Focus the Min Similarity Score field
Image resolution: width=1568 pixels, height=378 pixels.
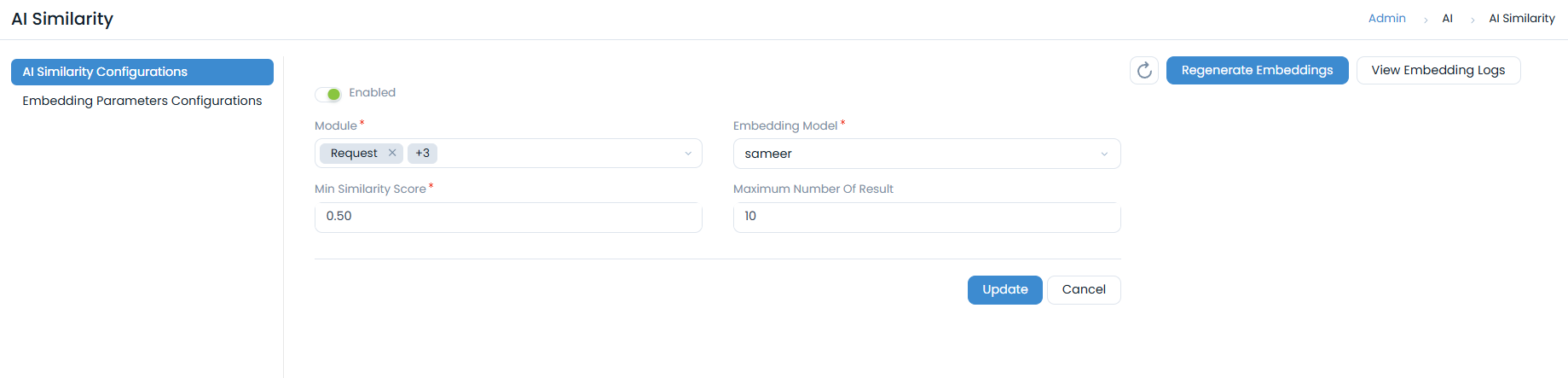(508, 217)
